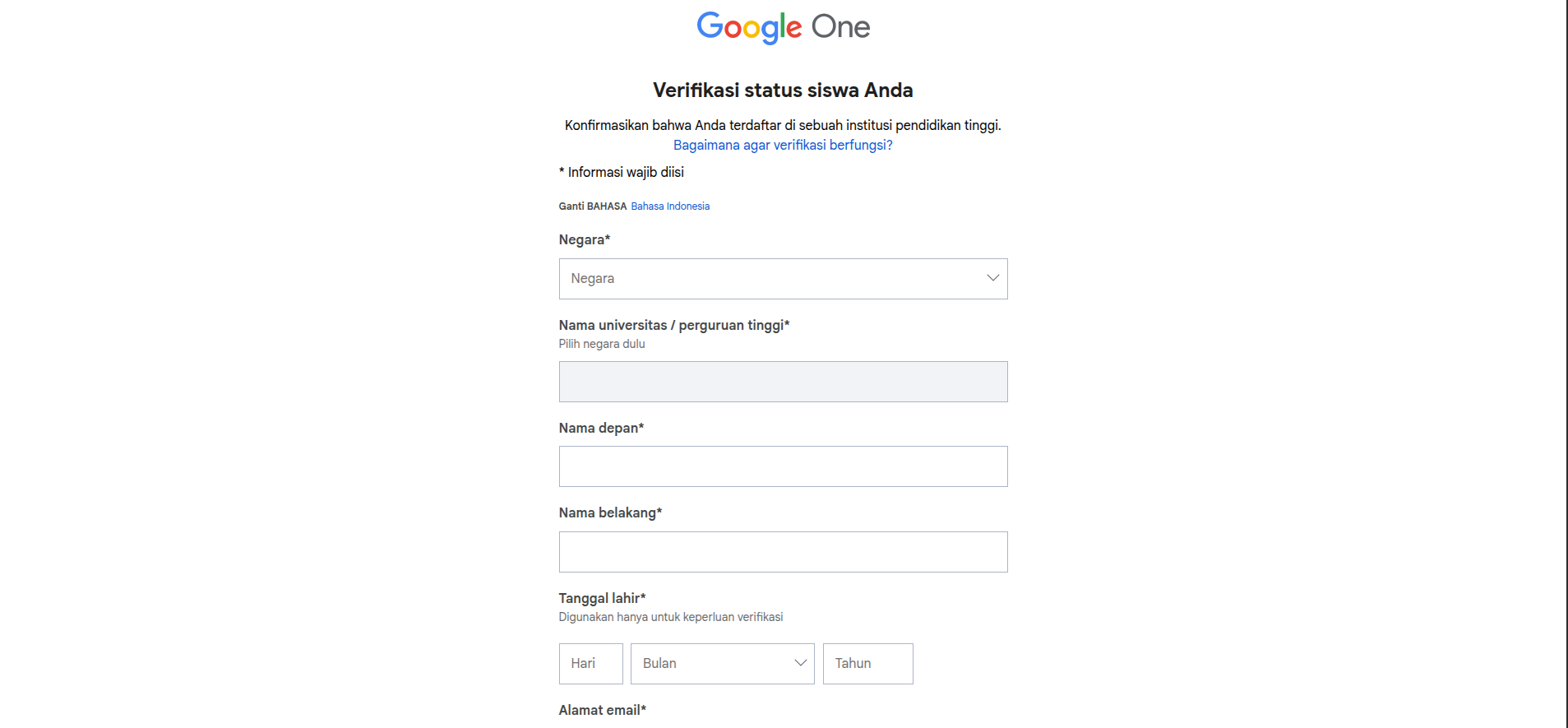Click the 'Nama universitas / perguruan tinggi*' label
This screenshot has height=728, width=1568.
click(x=673, y=326)
